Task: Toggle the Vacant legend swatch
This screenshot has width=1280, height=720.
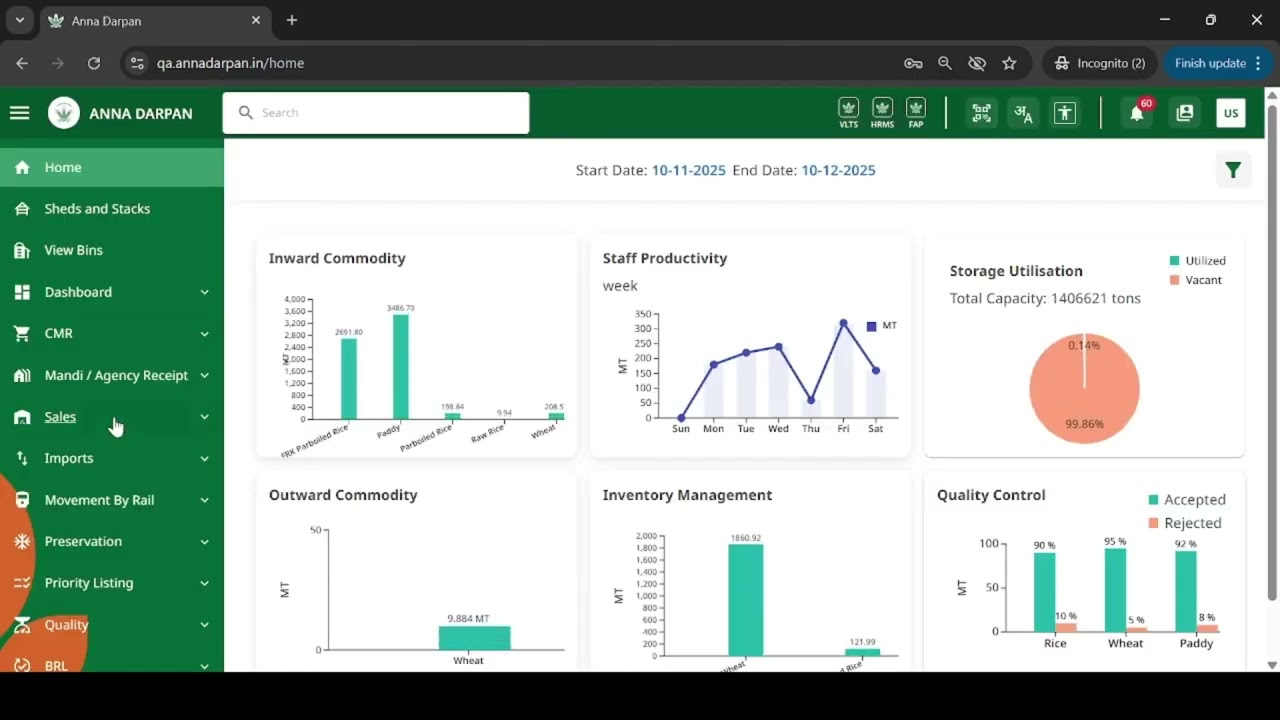Action: click(x=1175, y=280)
